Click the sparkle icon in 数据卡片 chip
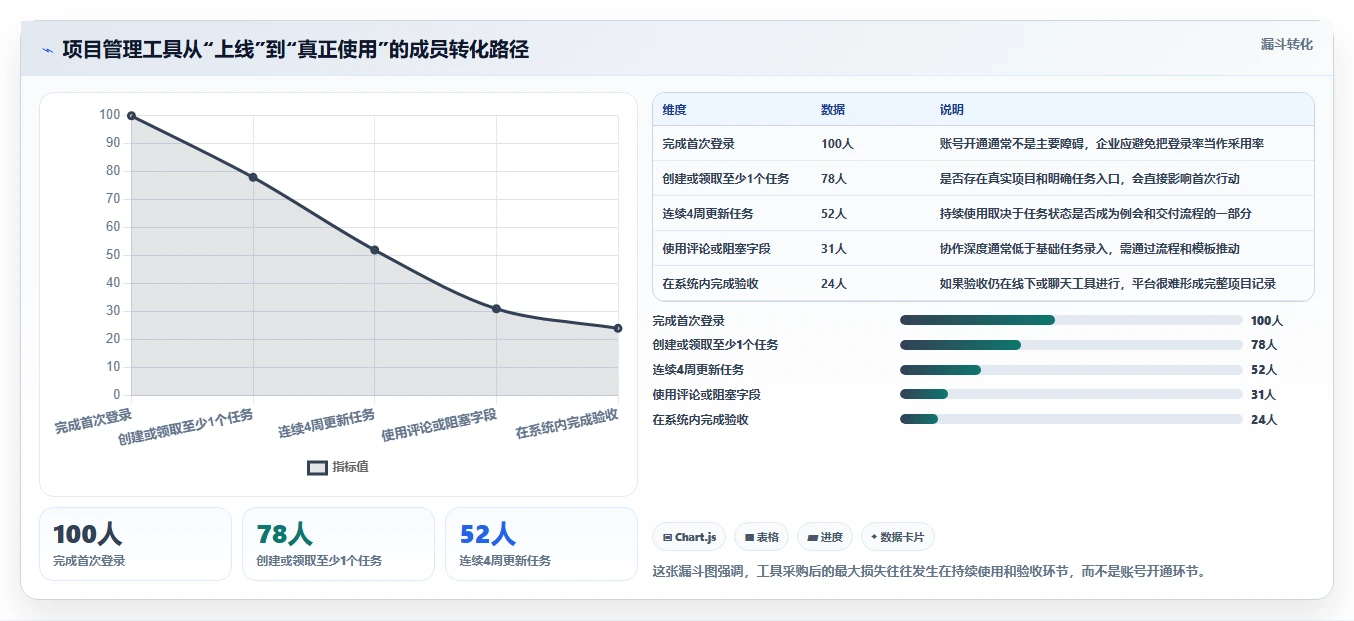1354x621 pixels. 874,537
